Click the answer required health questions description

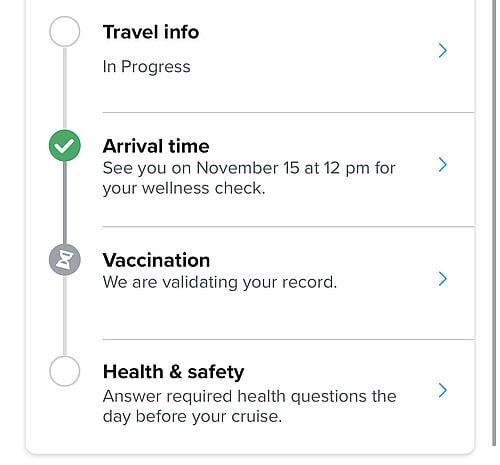[x=250, y=406]
